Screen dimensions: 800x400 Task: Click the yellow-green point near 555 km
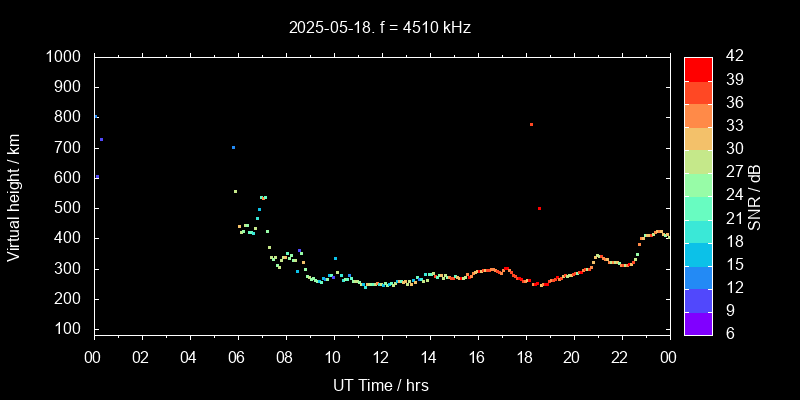click(235, 191)
